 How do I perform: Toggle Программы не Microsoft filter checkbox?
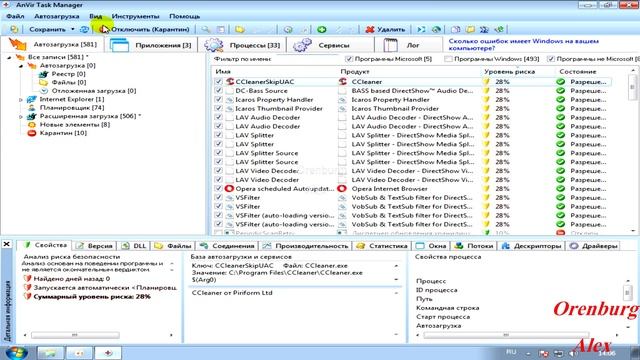point(551,59)
